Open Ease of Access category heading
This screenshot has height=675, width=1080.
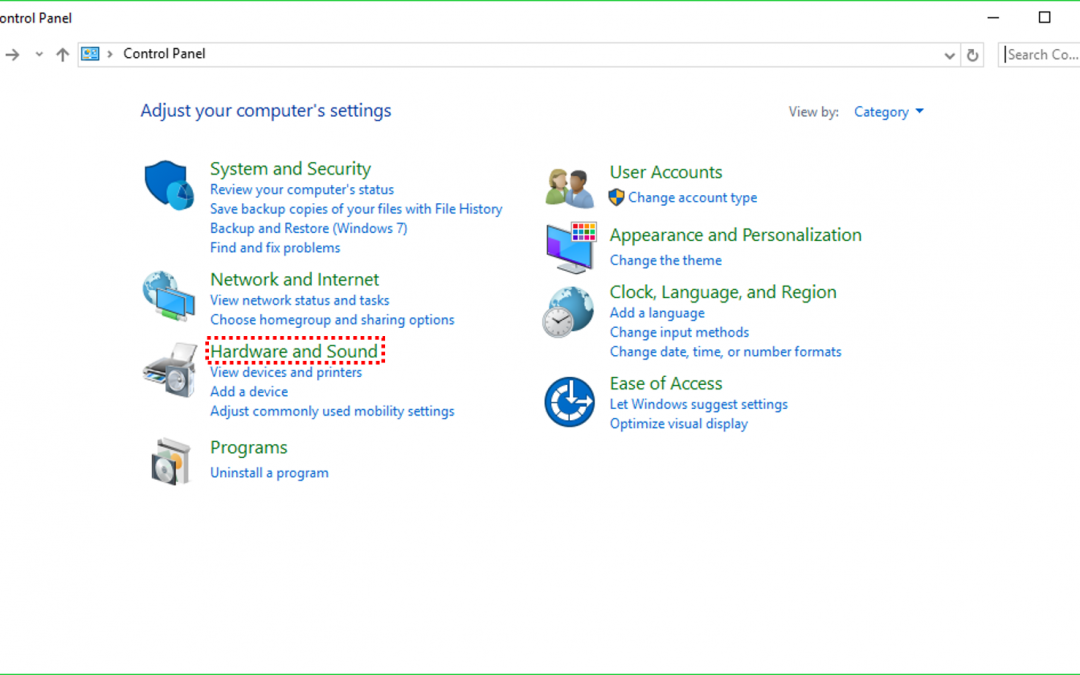coord(666,383)
